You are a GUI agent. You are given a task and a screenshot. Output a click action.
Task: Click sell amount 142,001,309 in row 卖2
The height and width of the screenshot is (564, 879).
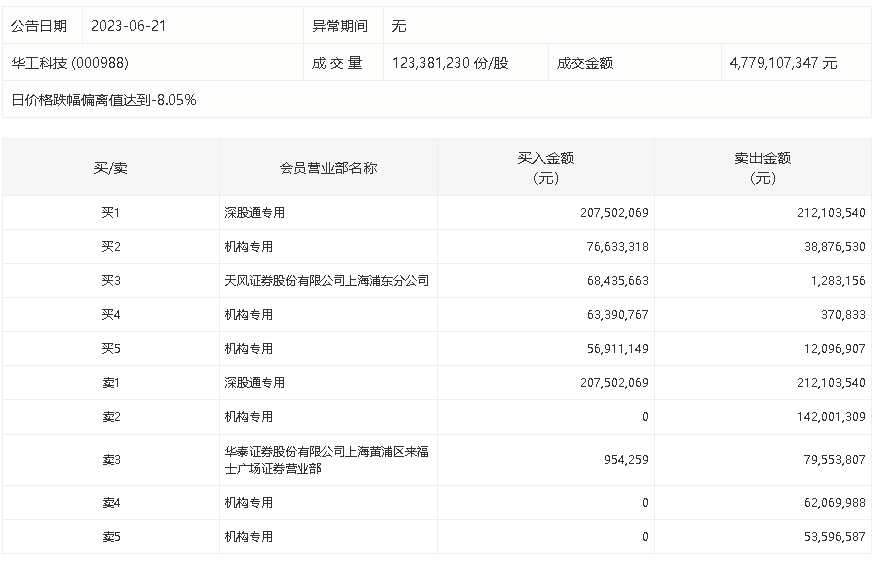[831, 417]
